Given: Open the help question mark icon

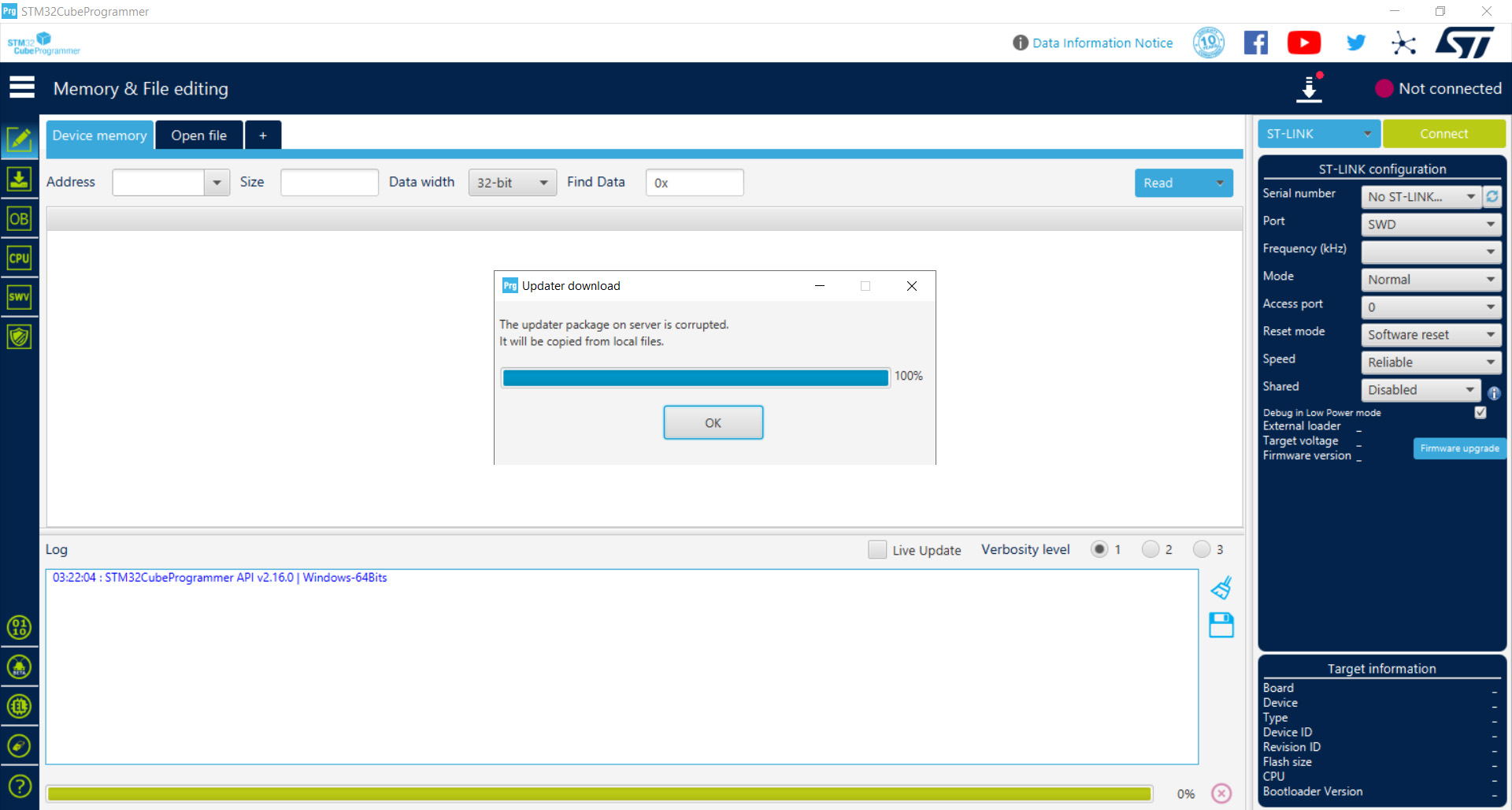Looking at the screenshot, I should [x=20, y=786].
